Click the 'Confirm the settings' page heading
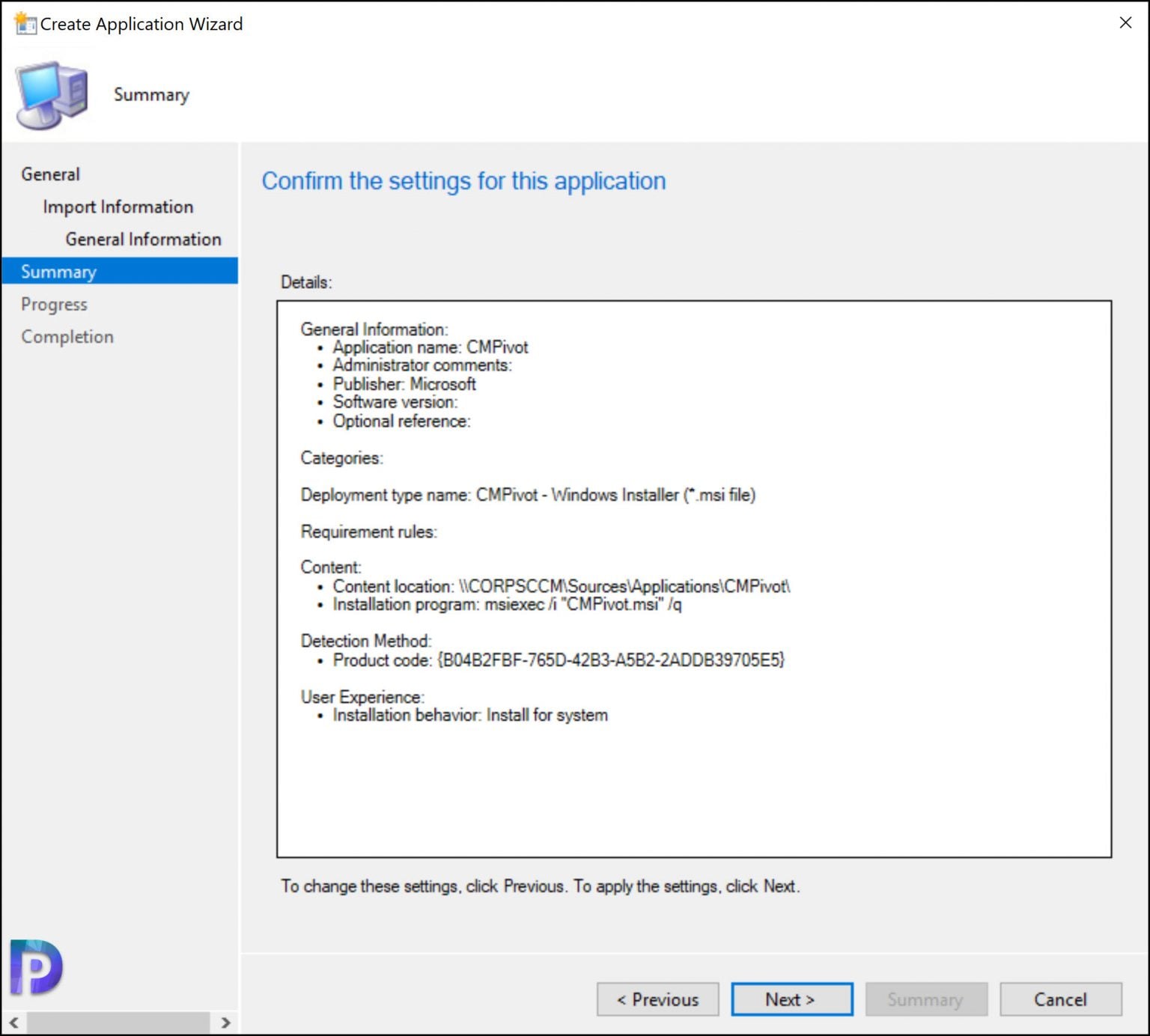The height and width of the screenshot is (1036, 1150). pyautogui.click(x=463, y=181)
